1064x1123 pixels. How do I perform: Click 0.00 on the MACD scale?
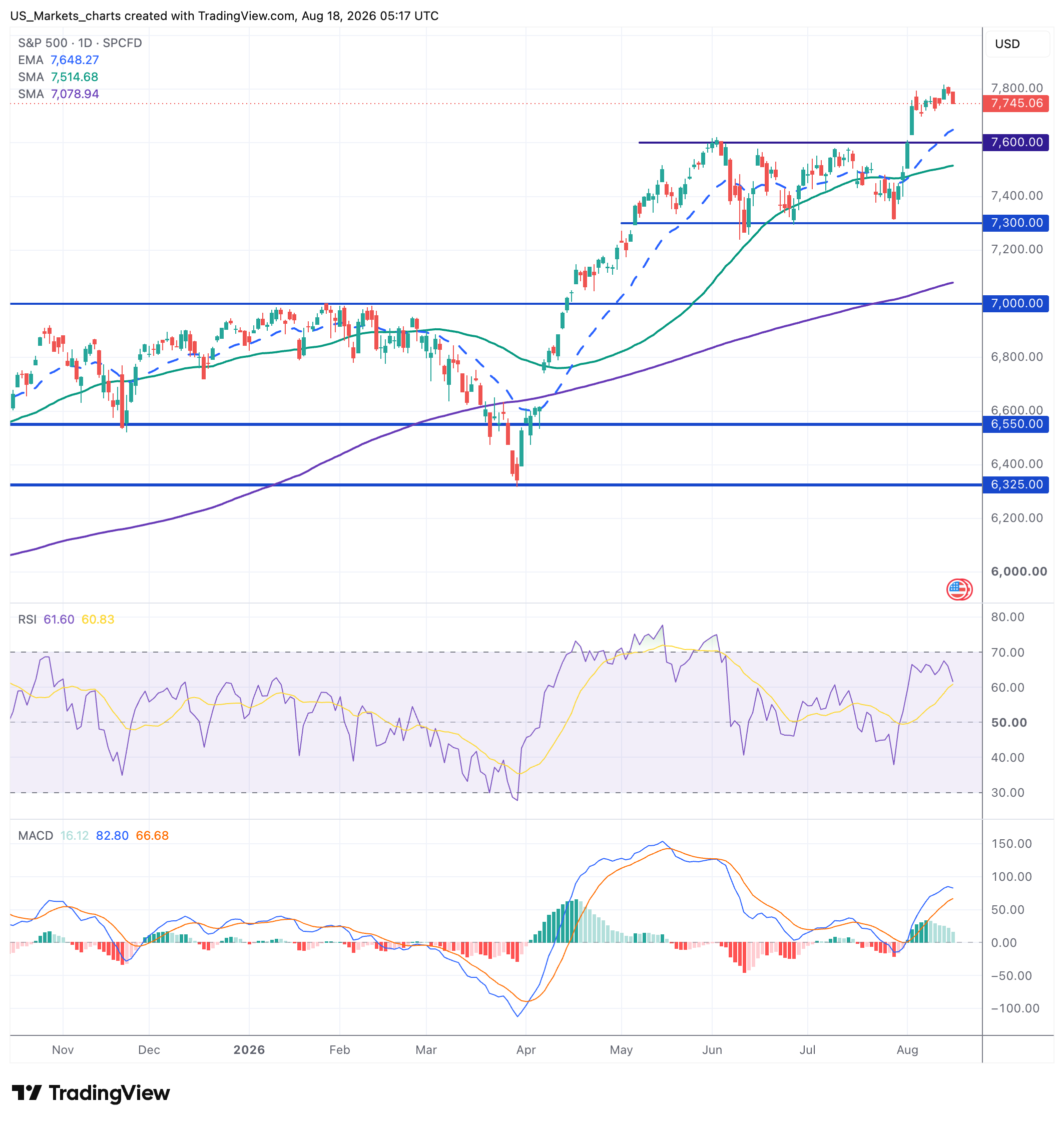(1004, 943)
